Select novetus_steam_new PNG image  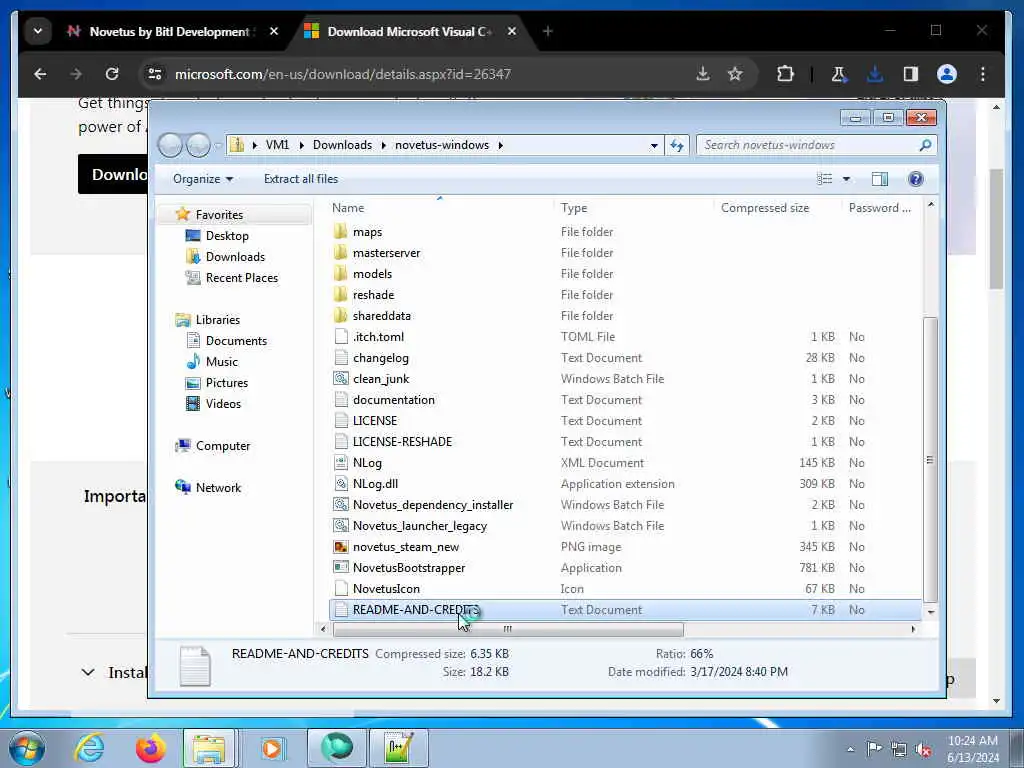[406, 547]
